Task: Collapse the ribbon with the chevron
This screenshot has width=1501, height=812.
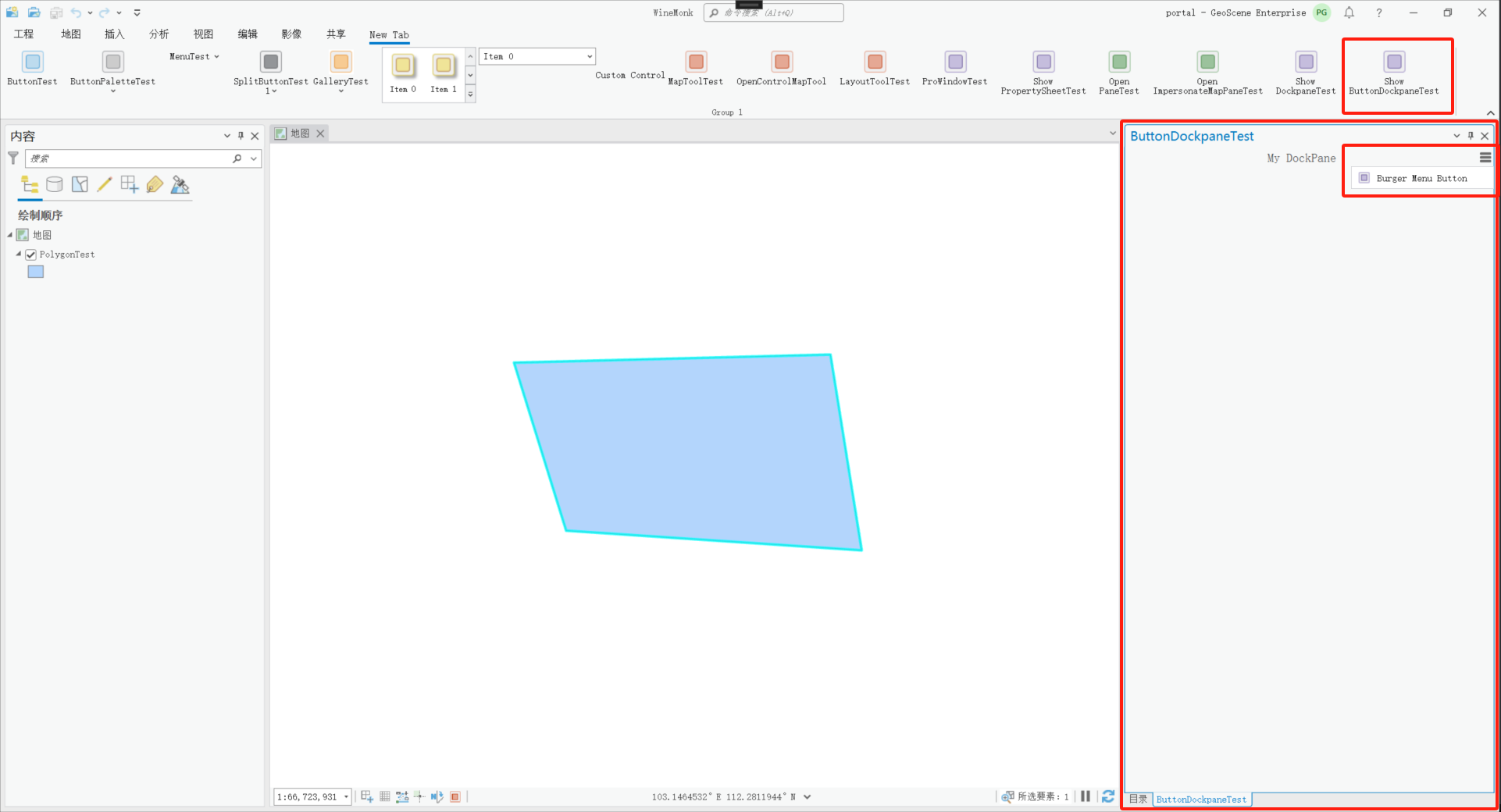Action: pos(1491,113)
